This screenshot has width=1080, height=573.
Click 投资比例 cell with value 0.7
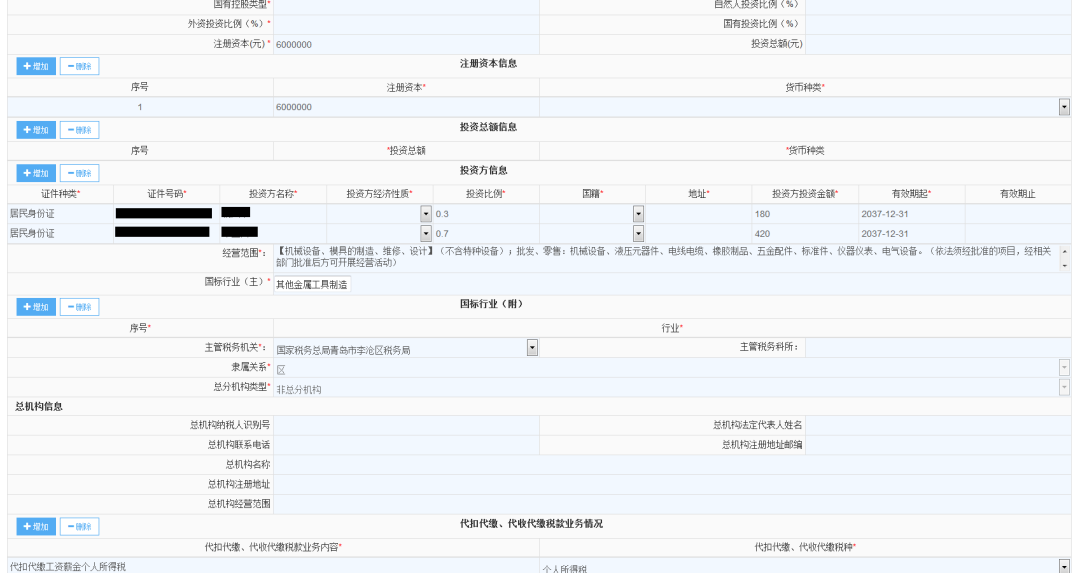[486, 233]
